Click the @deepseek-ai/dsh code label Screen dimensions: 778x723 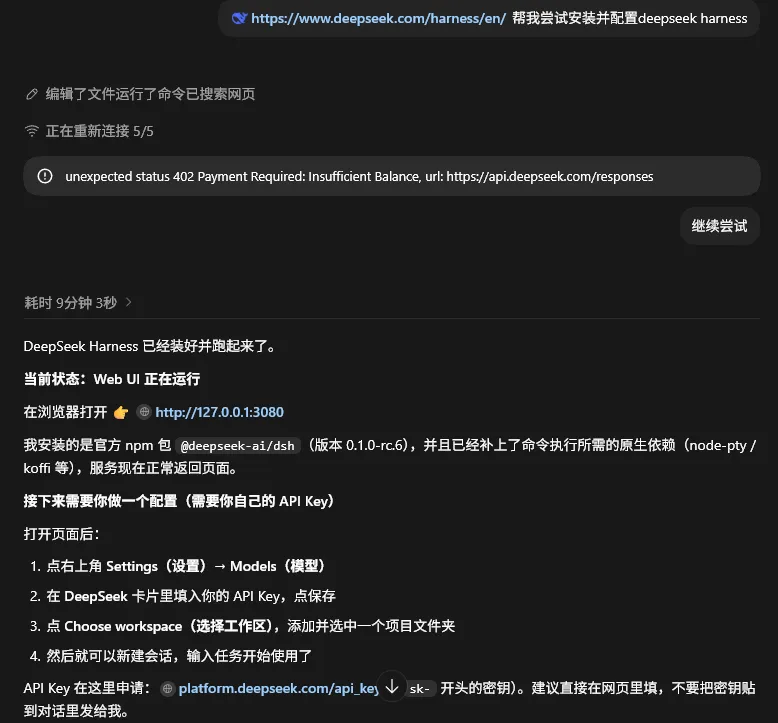point(238,446)
